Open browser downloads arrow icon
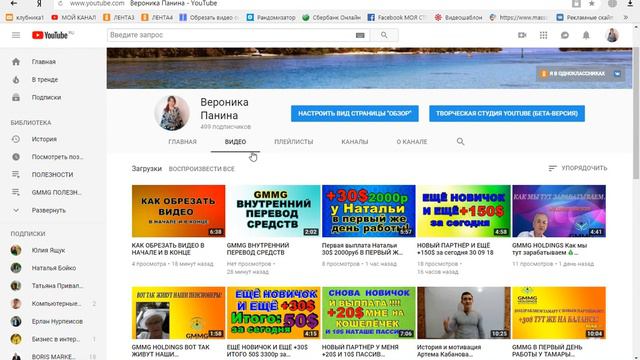Screen dimensions: 640x360 (x=630, y=4)
